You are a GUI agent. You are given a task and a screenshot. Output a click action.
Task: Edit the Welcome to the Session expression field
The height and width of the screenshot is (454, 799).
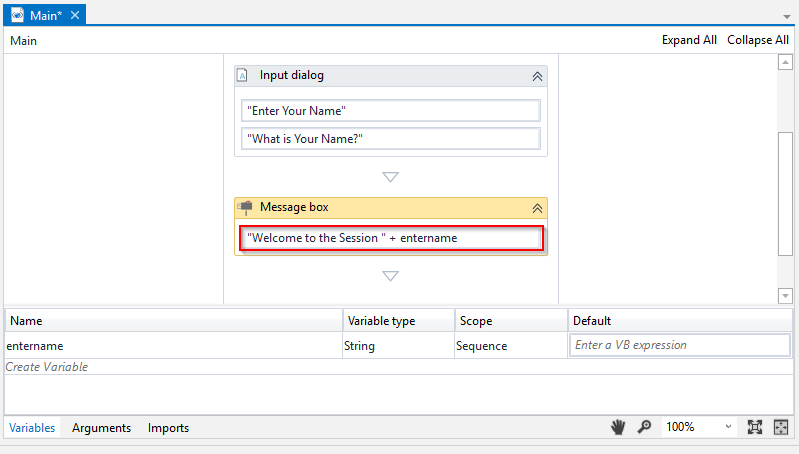(x=391, y=238)
